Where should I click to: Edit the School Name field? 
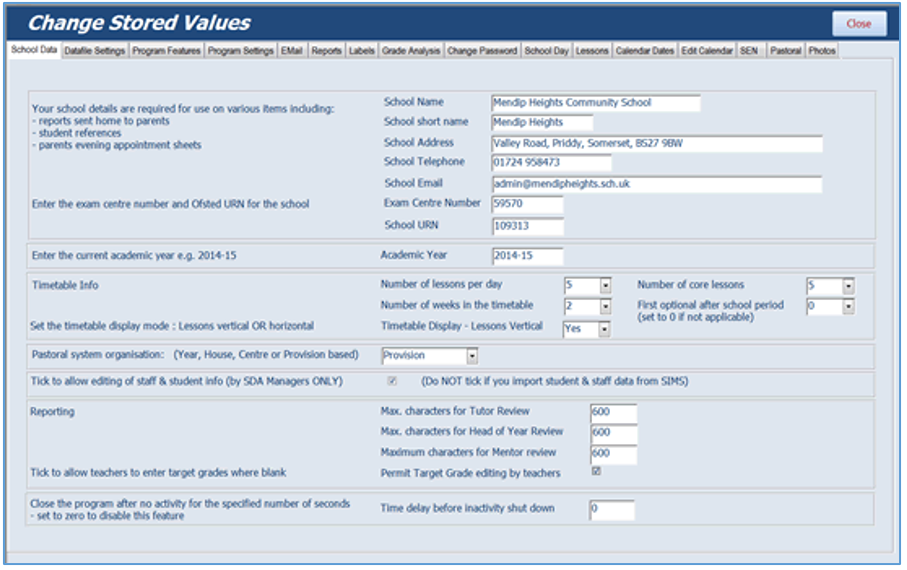pos(596,103)
